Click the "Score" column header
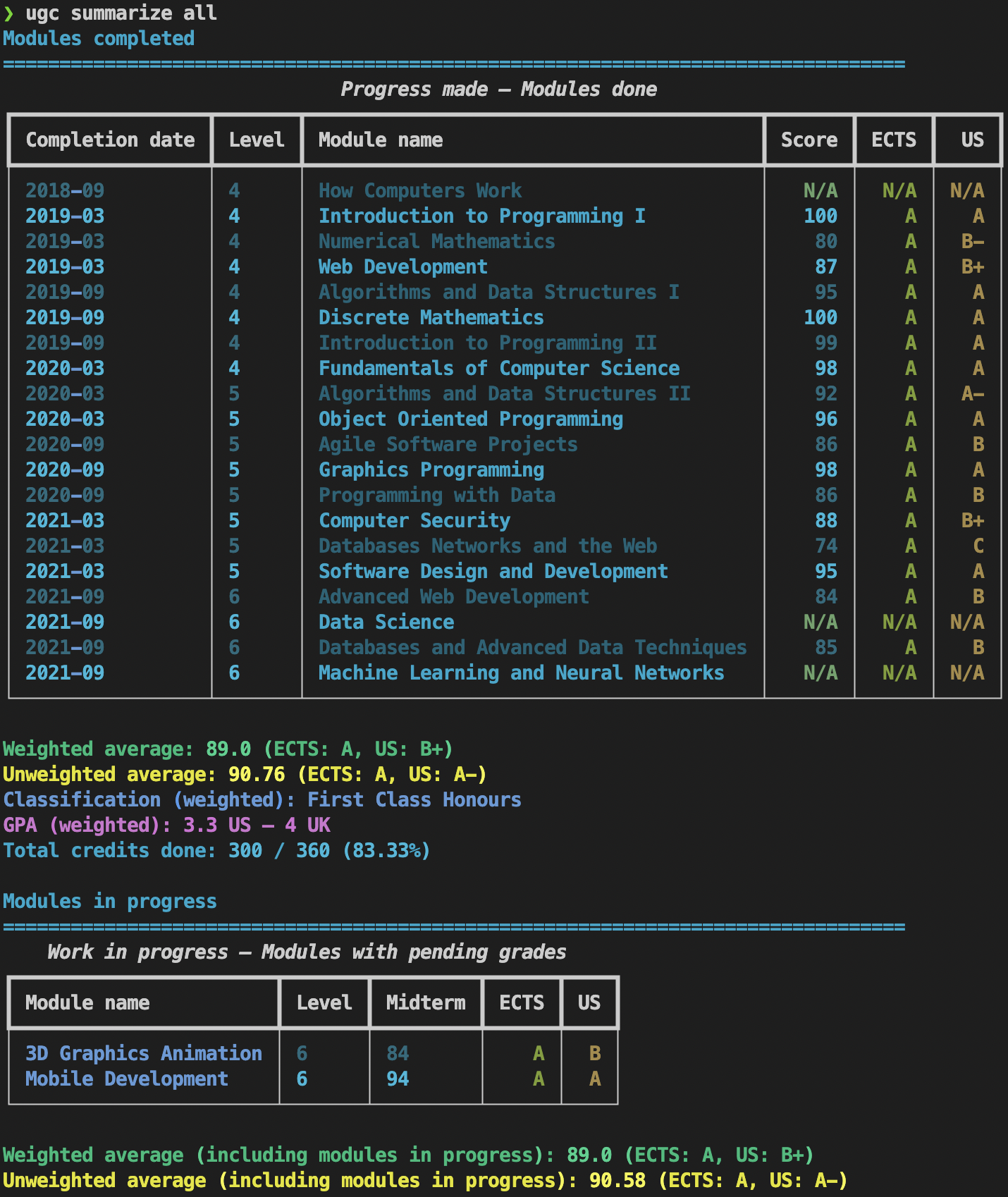 pyautogui.click(x=809, y=140)
